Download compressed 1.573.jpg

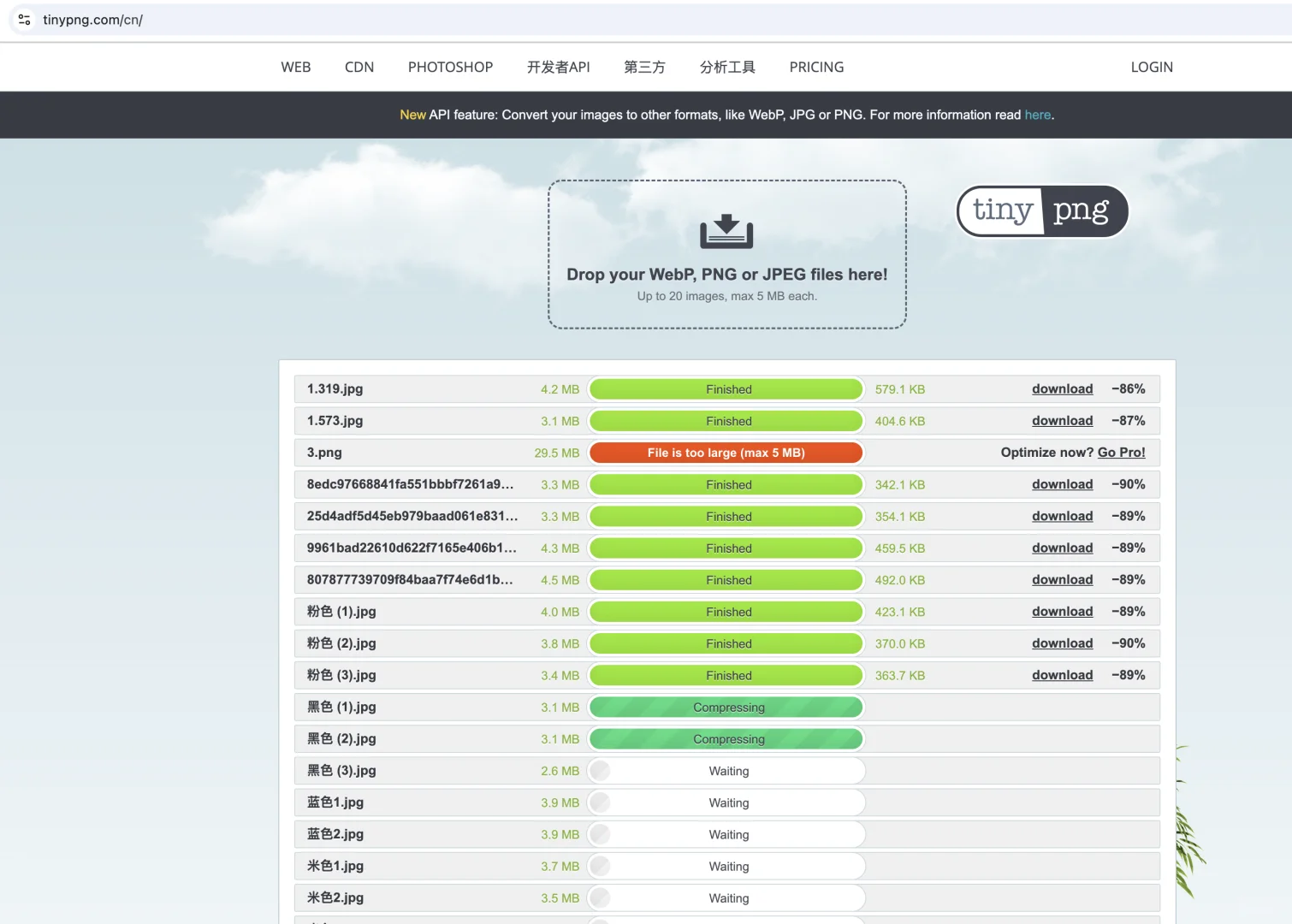[1063, 420]
